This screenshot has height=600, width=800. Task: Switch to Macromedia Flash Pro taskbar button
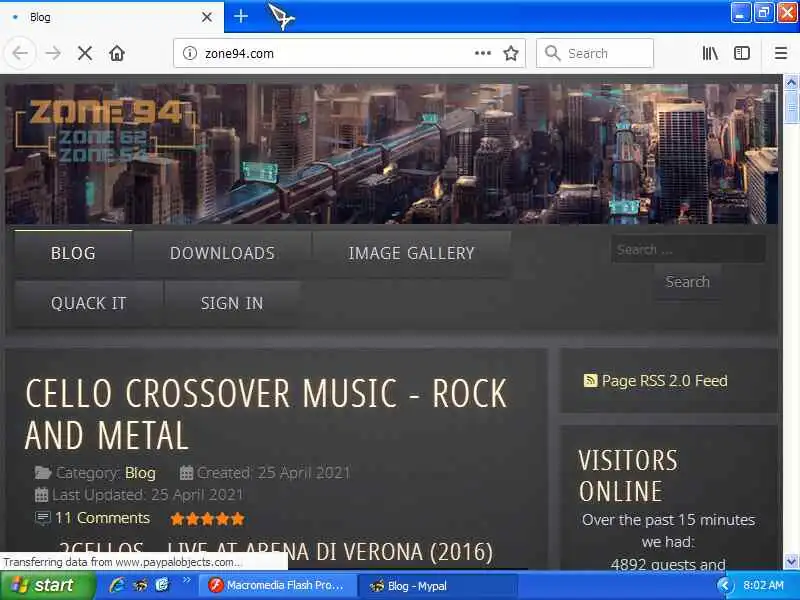(x=276, y=585)
